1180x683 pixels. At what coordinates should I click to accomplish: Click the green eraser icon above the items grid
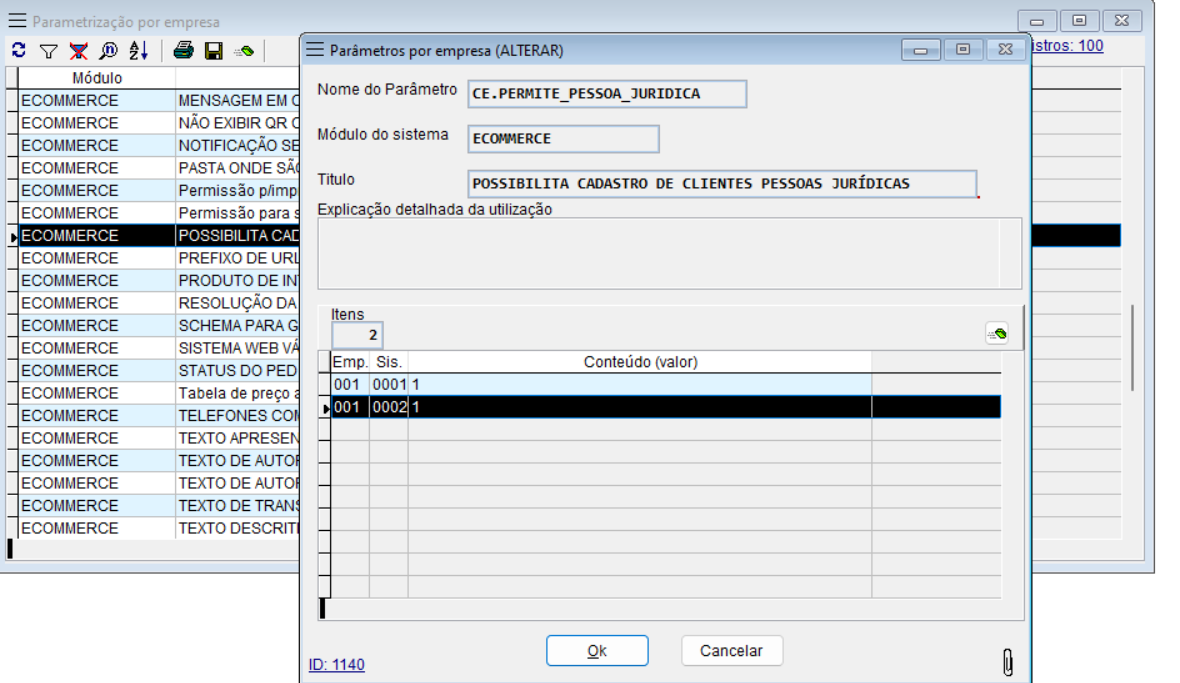click(x=996, y=334)
